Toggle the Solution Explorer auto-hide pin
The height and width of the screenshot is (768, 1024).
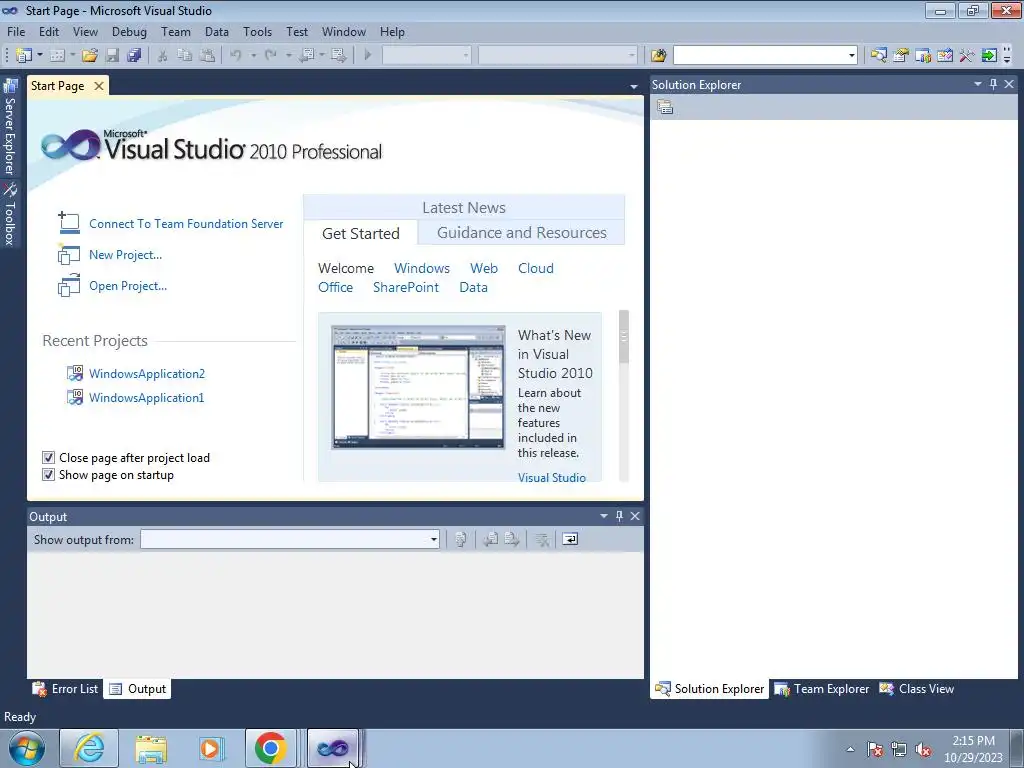(993, 84)
